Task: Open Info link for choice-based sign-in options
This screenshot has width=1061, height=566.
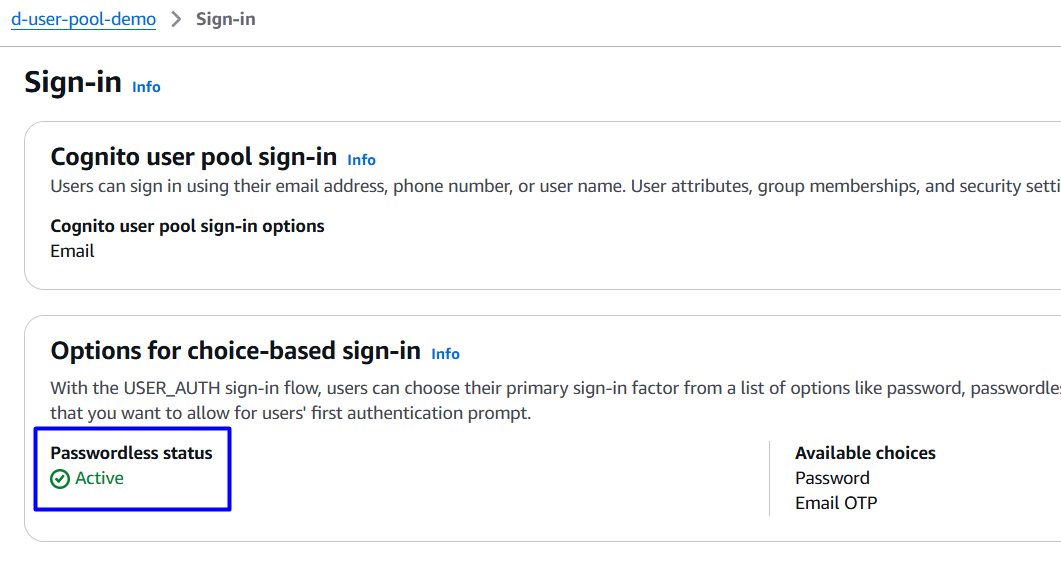Action: tap(445, 354)
